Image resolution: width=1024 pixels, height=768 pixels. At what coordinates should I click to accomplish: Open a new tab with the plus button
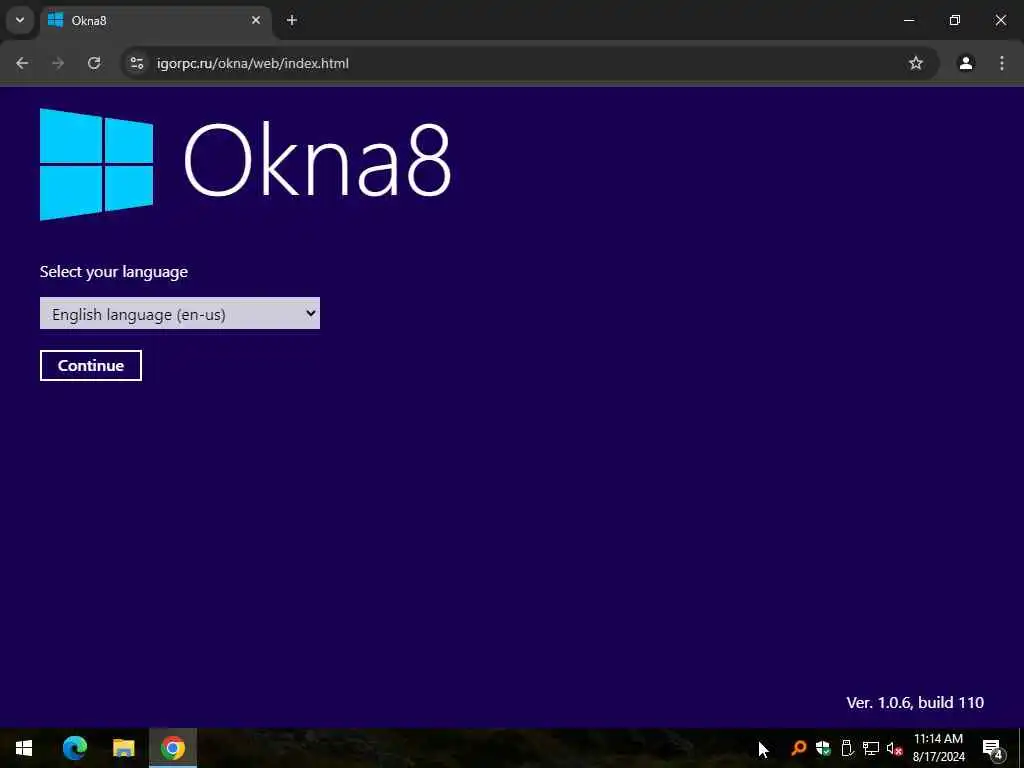[x=292, y=20]
